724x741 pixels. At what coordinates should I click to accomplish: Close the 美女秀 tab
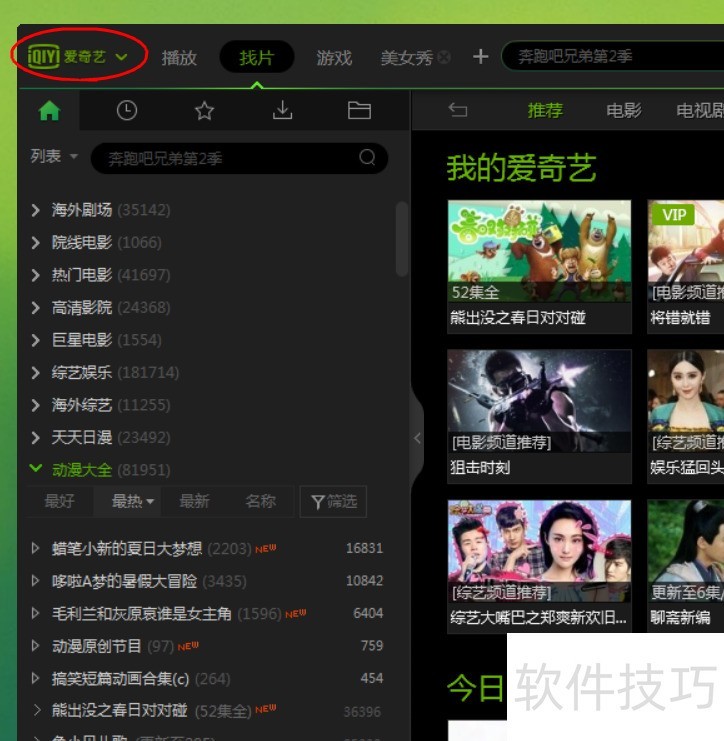[x=444, y=58]
